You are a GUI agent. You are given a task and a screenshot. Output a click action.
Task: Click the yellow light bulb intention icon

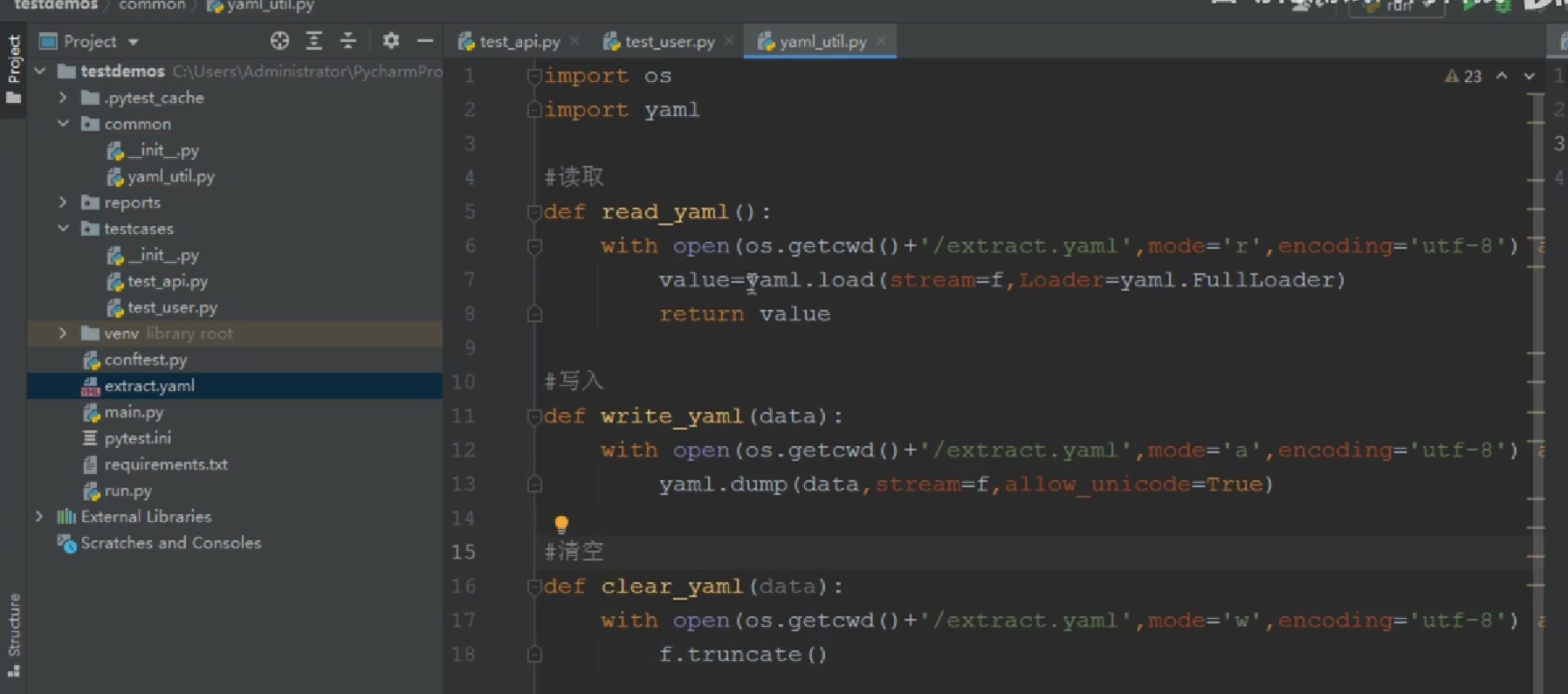[561, 524]
